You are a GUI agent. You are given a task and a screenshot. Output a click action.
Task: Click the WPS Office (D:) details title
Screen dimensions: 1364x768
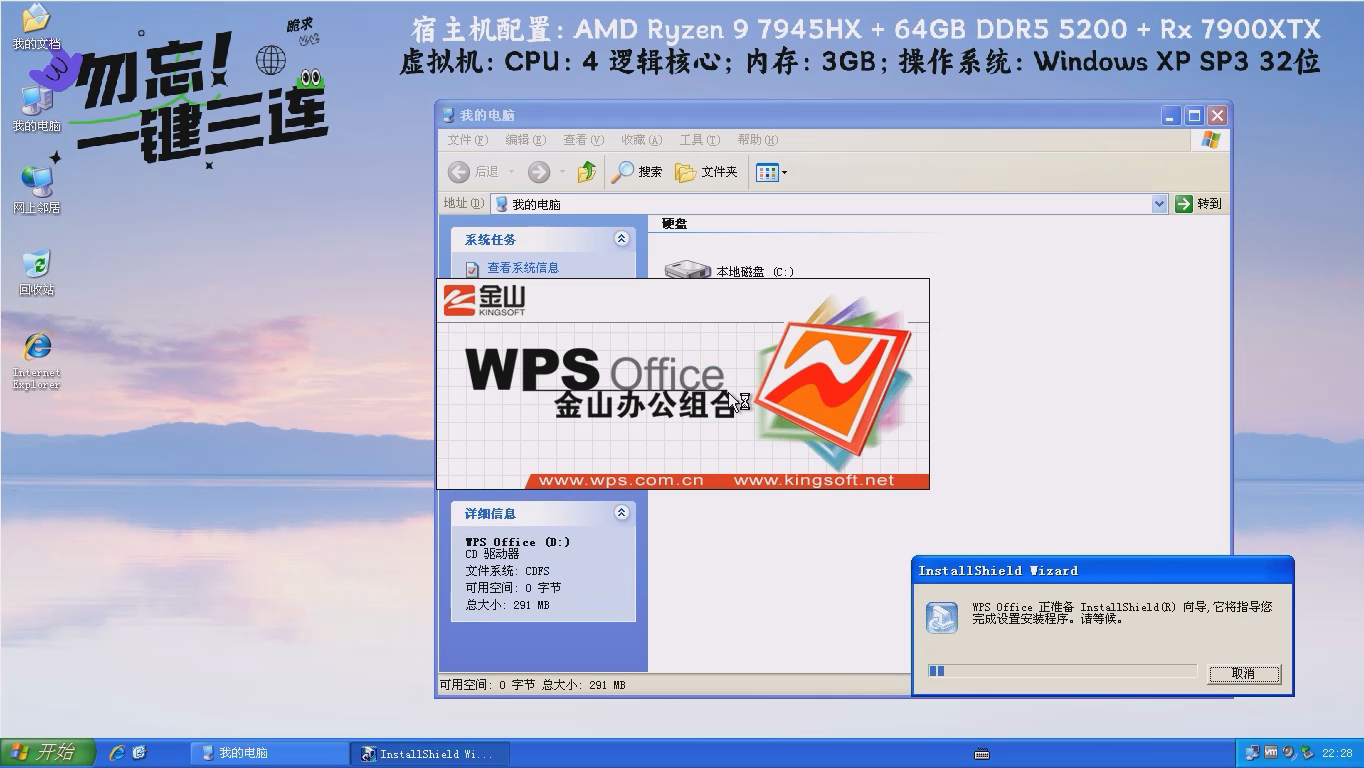click(517, 542)
